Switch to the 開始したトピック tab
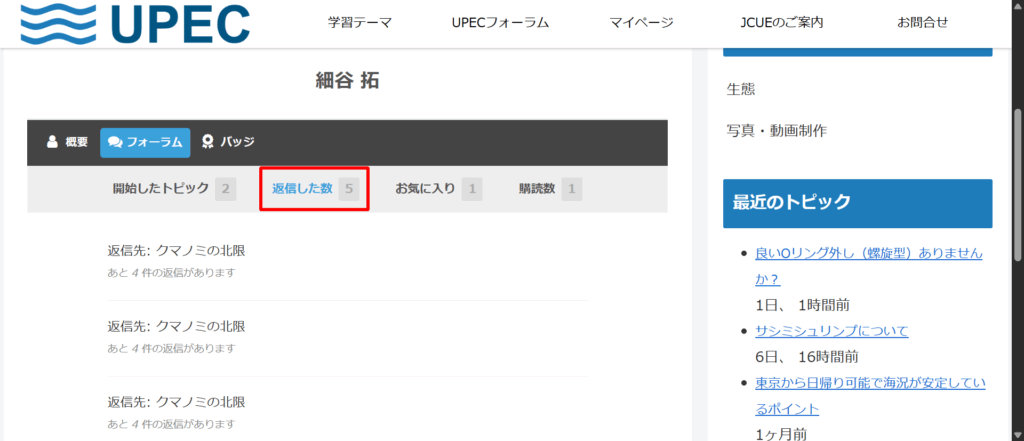Screen dimensions: 1024x441 [x=161, y=188]
